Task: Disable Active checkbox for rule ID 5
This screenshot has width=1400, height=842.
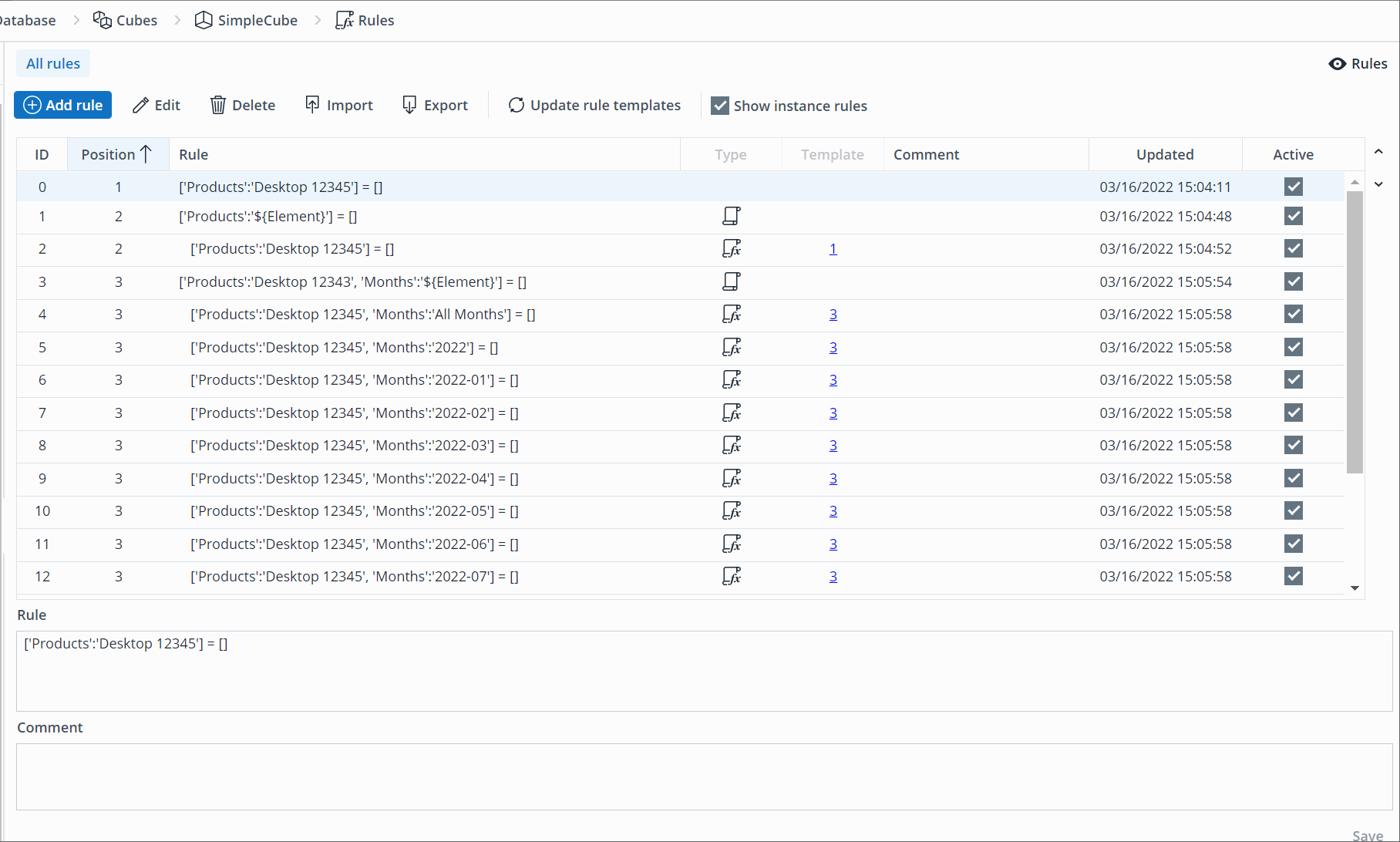Action: coord(1293,347)
